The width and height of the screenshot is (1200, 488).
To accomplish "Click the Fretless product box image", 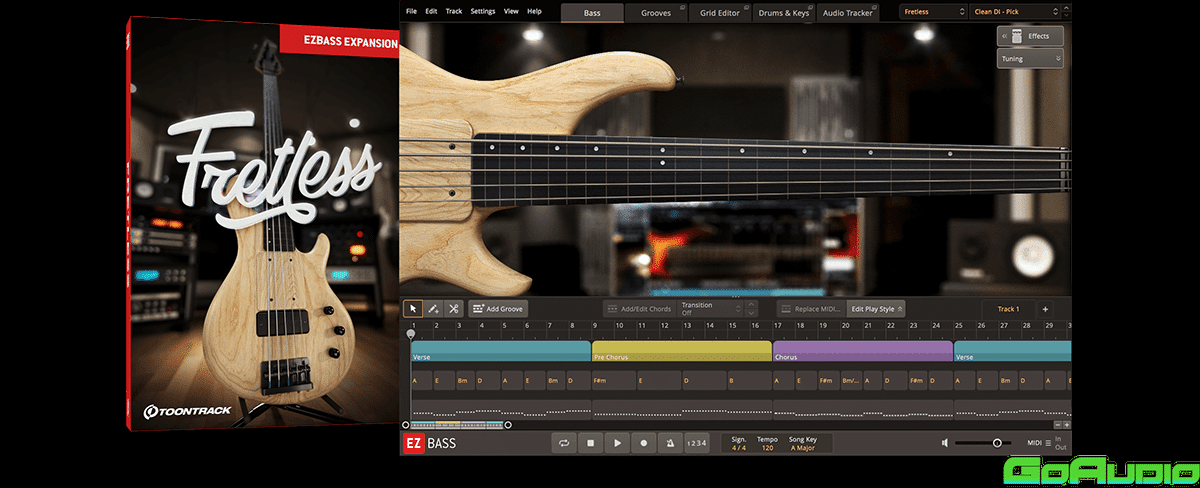I will [264, 225].
